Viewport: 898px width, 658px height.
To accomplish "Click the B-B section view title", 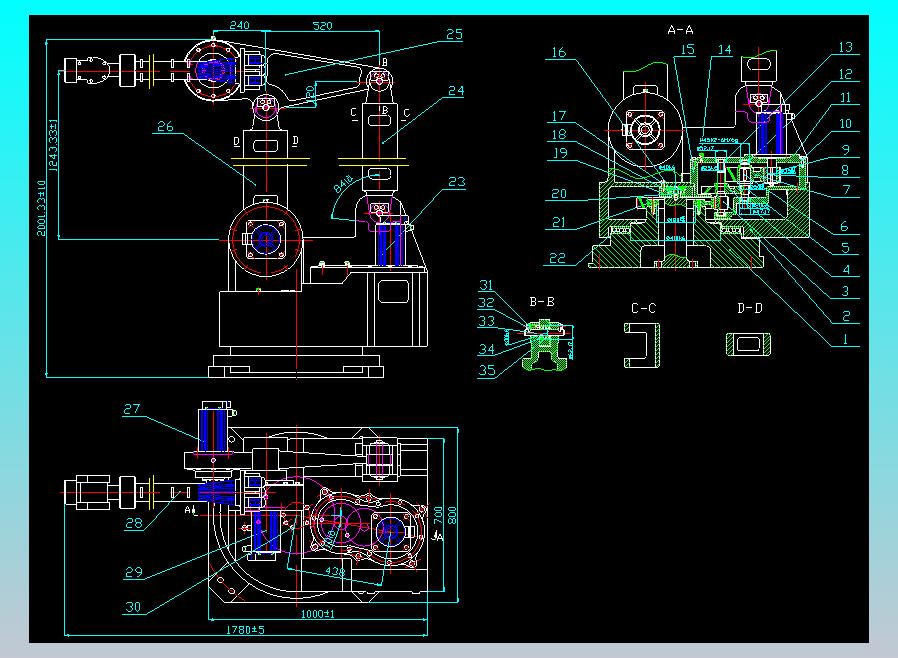I will pos(542,302).
